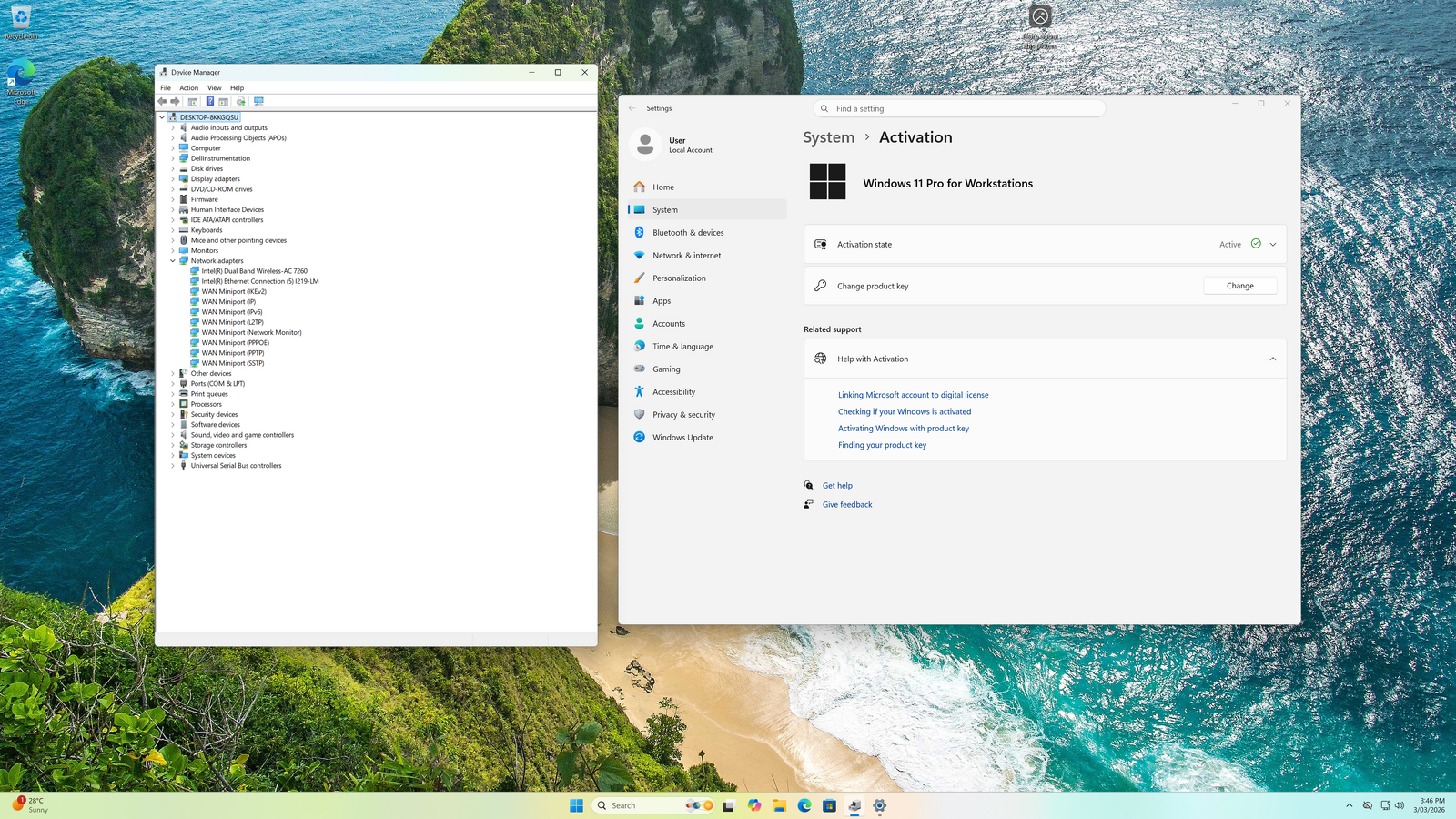Click the Show/Hide Console Tree toolbar icon
The height and width of the screenshot is (819, 1456).
pyautogui.click(x=193, y=101)
